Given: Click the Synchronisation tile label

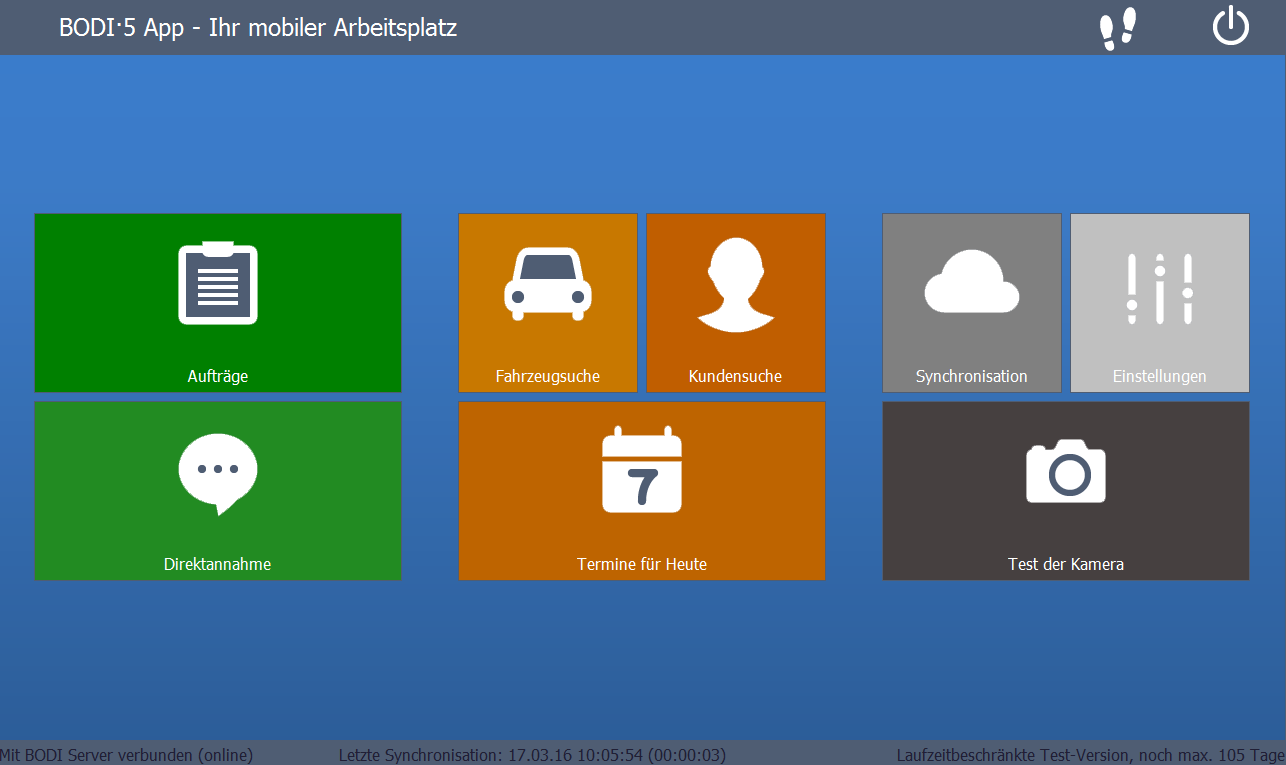Looking at the screenshot, I should click(x=972, y=377).
